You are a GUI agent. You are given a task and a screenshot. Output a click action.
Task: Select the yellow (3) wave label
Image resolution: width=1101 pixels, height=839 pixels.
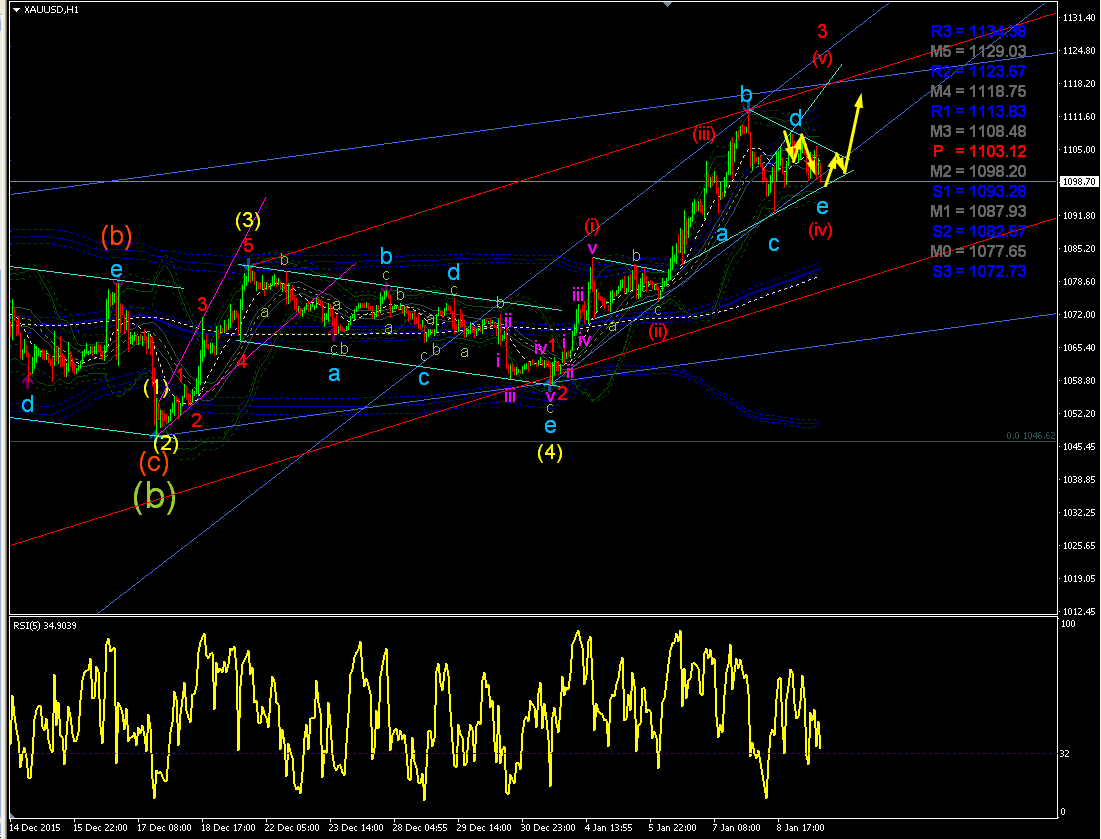coord(248,221)
